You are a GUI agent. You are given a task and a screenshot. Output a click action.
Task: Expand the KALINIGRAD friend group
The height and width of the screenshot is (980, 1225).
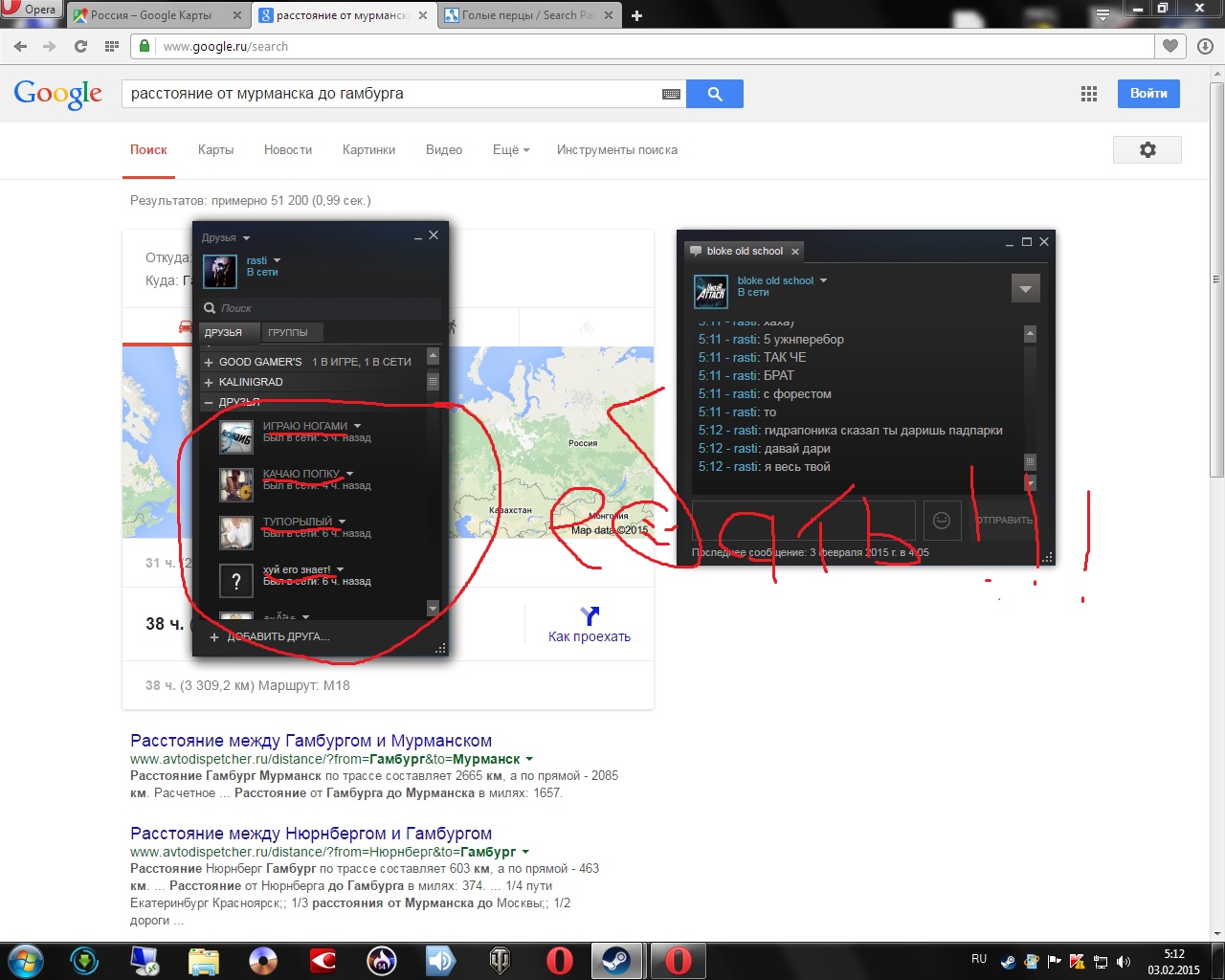209,382
